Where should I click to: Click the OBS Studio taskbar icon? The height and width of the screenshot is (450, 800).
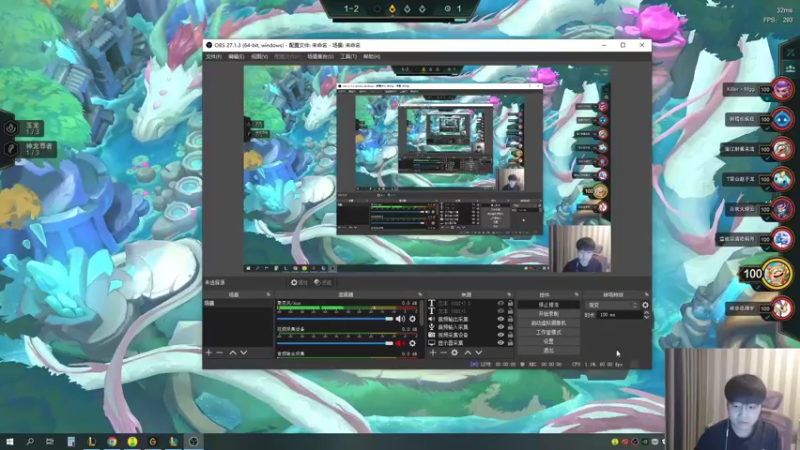(193, 441)
